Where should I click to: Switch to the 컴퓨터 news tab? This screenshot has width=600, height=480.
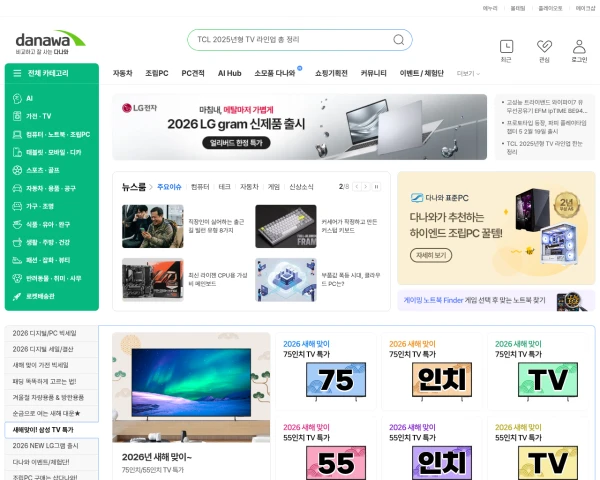pos(200,187)
